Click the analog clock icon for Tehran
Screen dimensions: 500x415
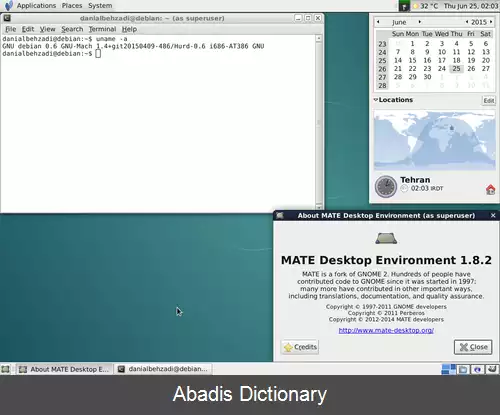click(386, 186)
